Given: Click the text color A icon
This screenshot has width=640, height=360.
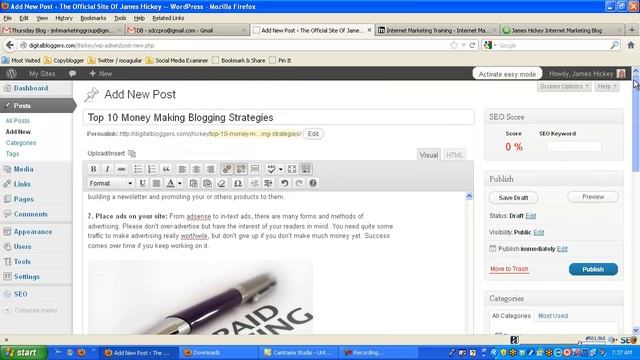Looking at the screenshot, I should (171, 183).
